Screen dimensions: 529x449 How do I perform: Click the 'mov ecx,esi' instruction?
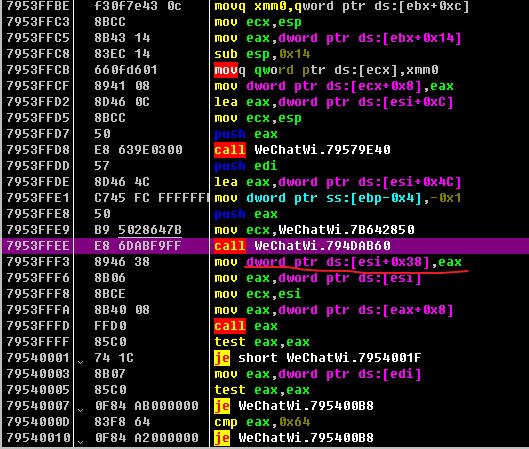point(258,294)
